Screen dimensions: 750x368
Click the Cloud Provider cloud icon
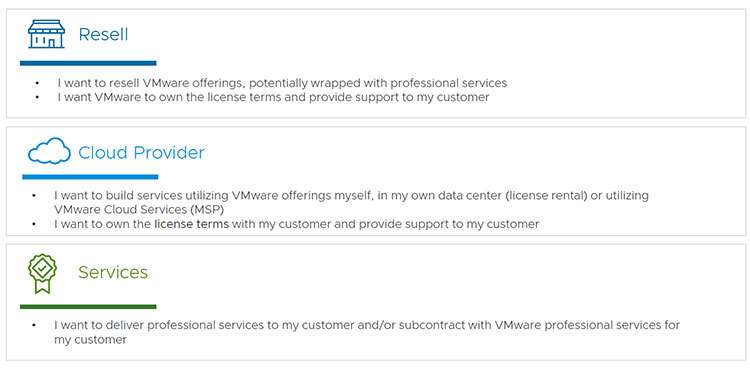(49, 151)
